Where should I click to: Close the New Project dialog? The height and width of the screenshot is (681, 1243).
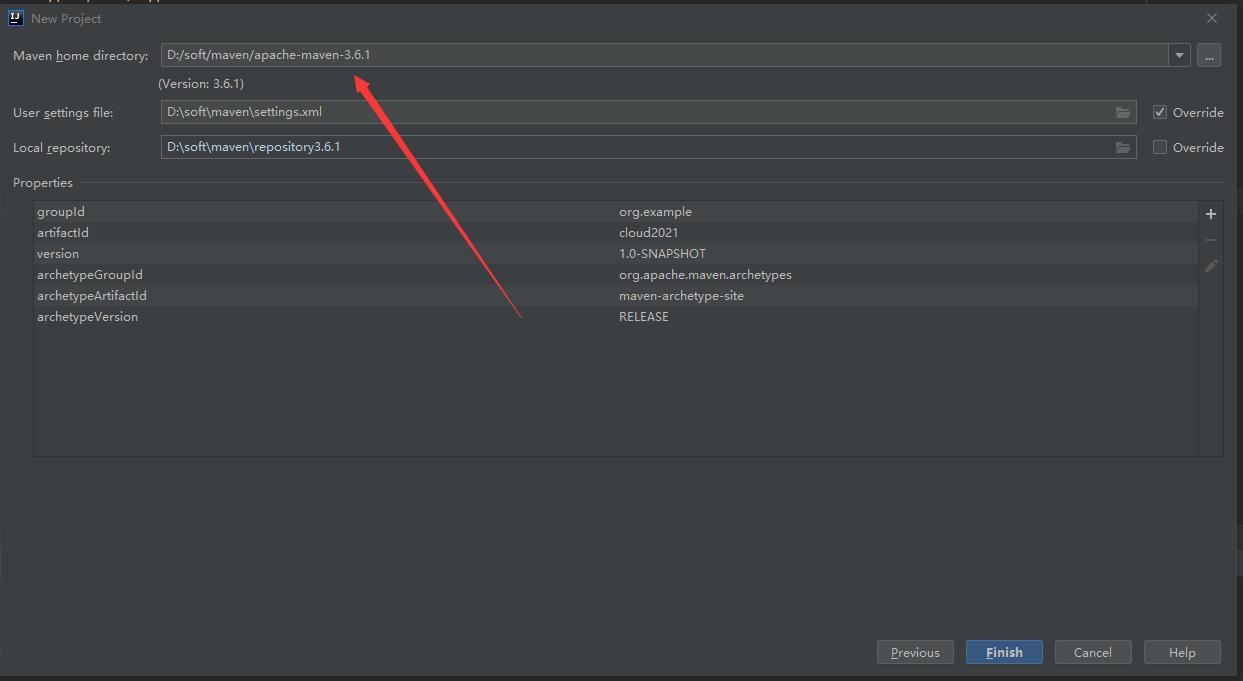click(1212, 18)
